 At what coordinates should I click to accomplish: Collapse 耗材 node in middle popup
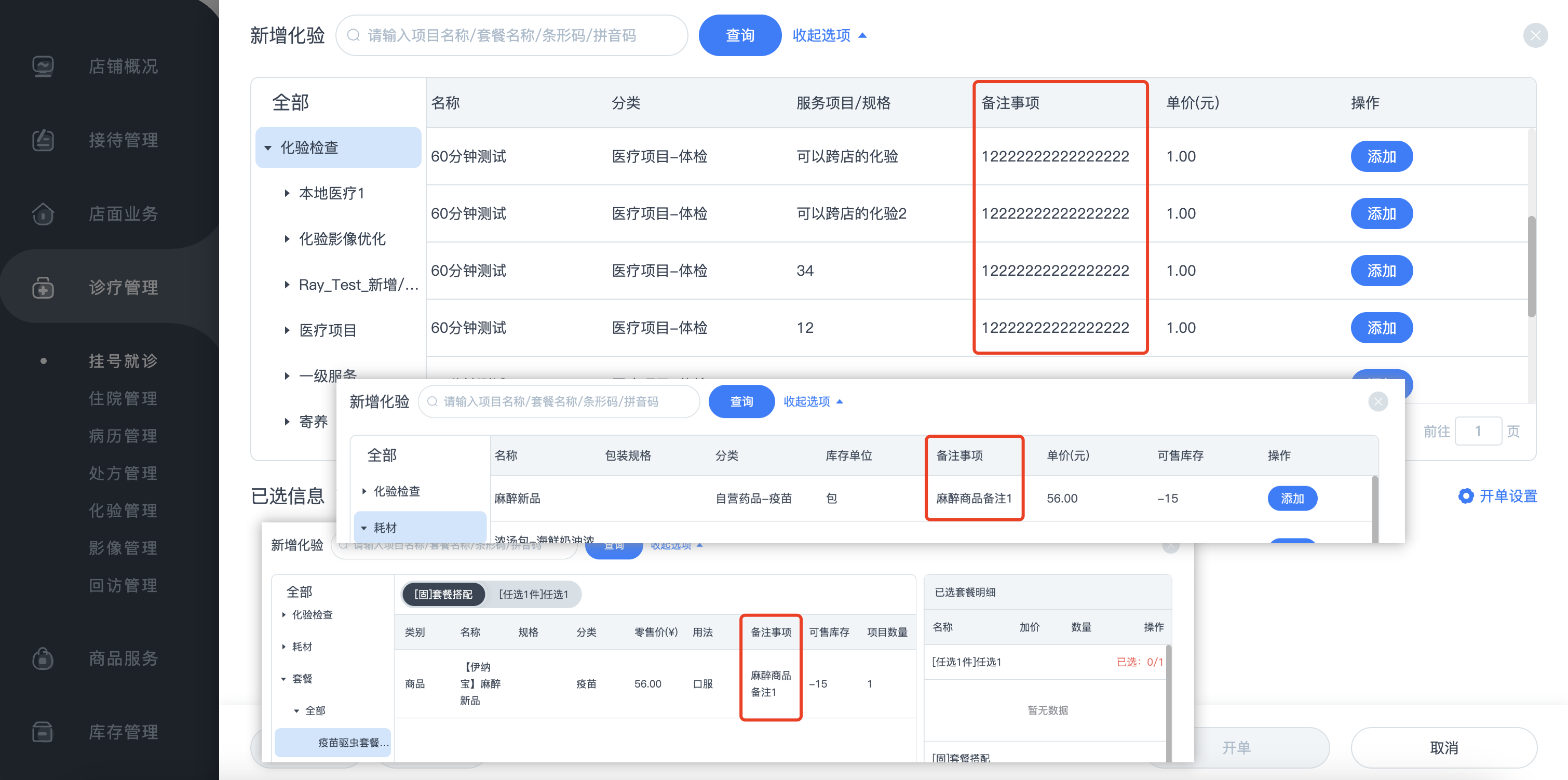click(x=364, y=528)
